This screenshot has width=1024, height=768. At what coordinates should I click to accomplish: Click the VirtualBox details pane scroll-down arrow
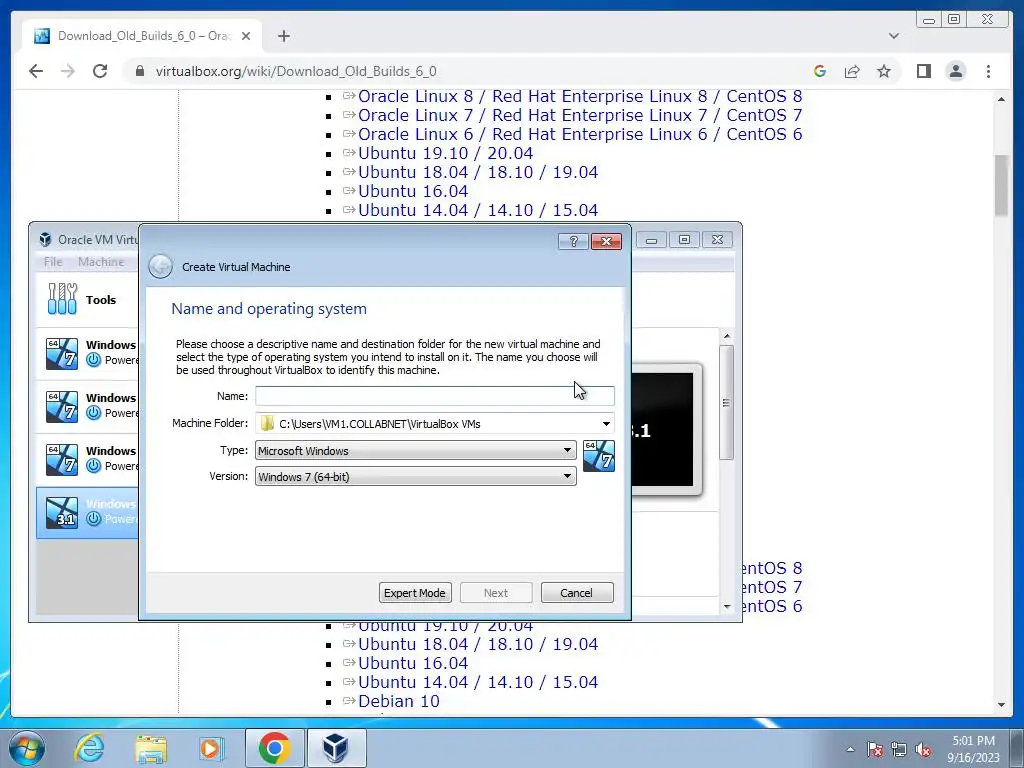pyautogui.click(x=727, y=607)
